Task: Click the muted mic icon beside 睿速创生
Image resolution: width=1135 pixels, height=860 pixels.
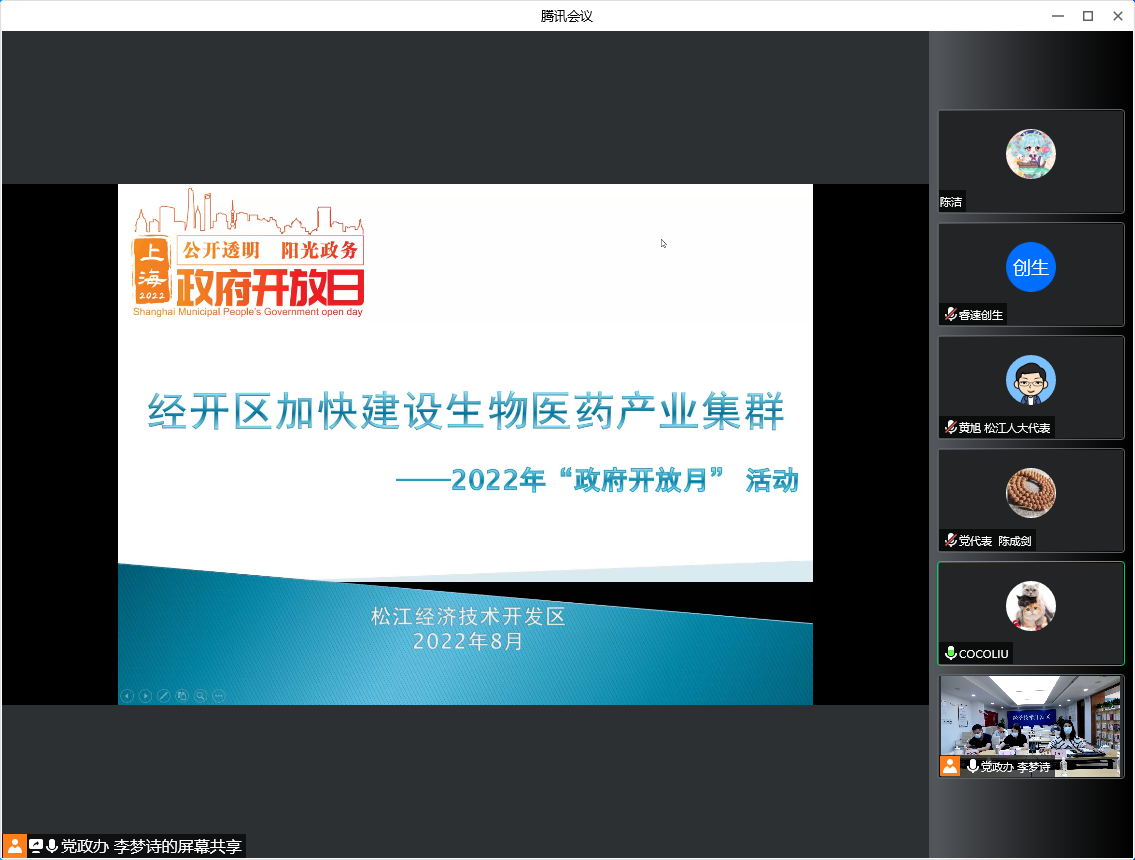Action: [x=950, y=315]
